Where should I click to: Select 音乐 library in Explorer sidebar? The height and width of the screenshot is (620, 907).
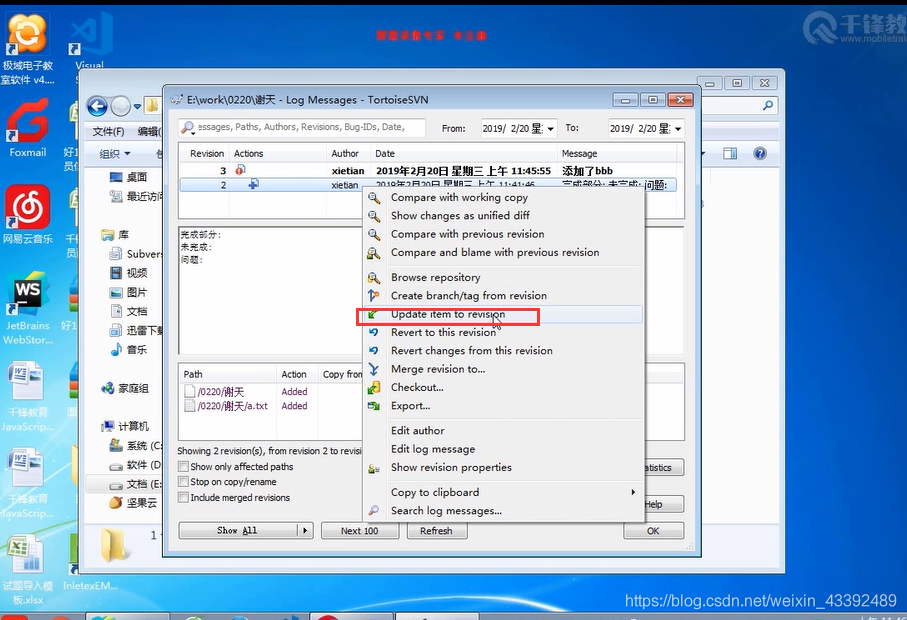[x=137, y=349]
